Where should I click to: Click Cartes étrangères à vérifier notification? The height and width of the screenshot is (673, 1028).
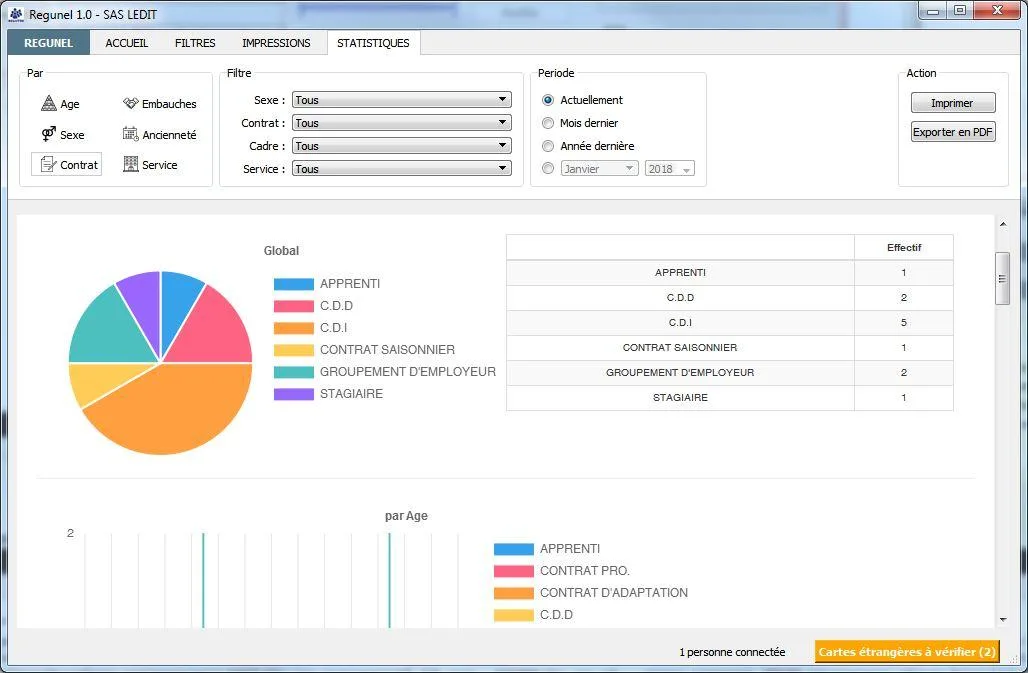[907, 651]
